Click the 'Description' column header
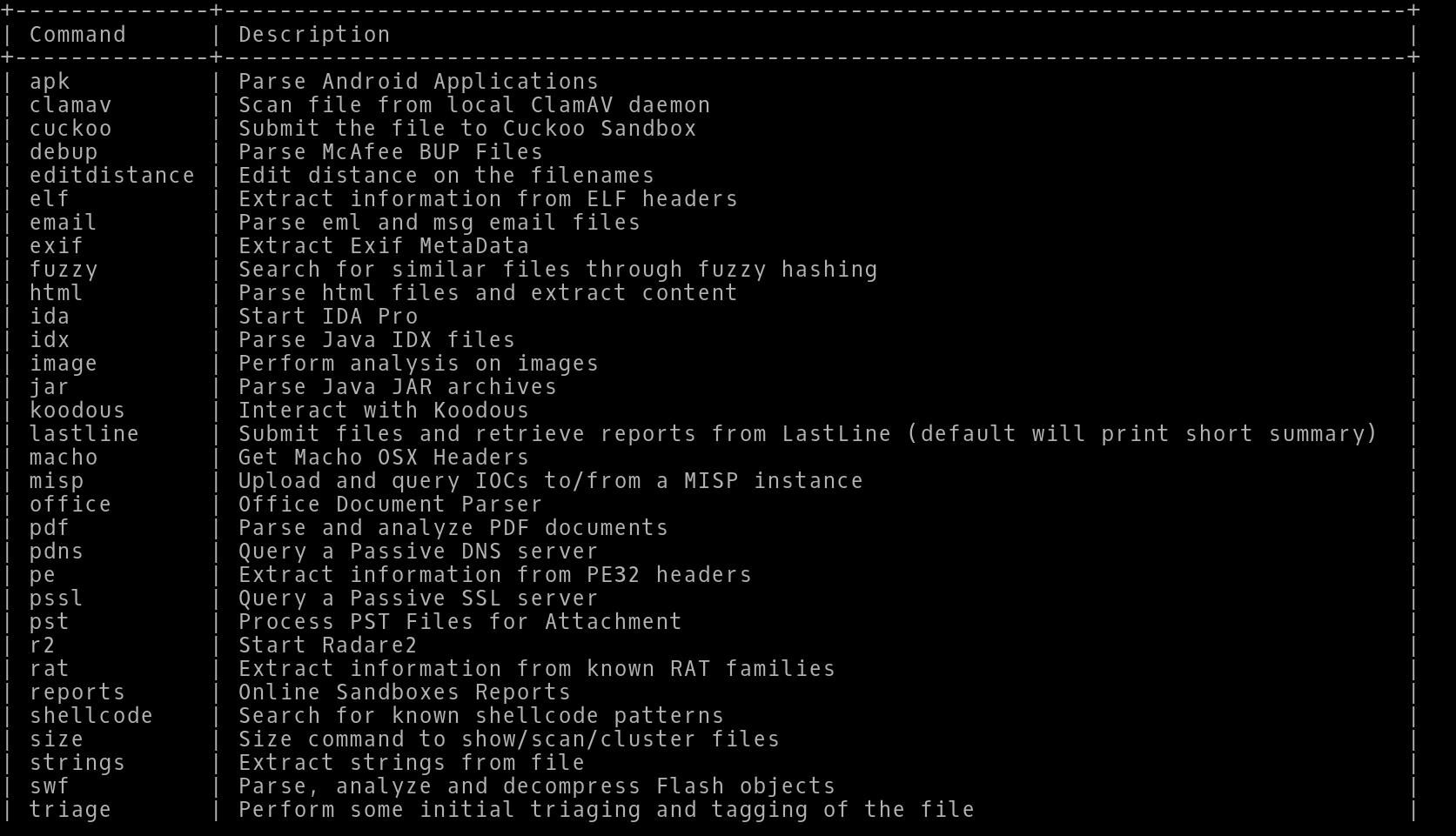The width and height of the screenshot is (1456, 836). point(314,35)
